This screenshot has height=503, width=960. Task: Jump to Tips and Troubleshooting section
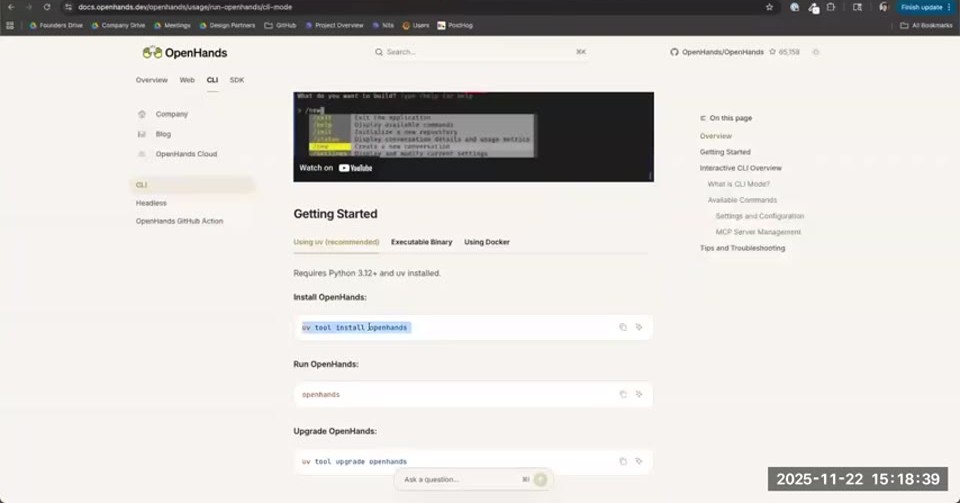click(x=742, y=248)
